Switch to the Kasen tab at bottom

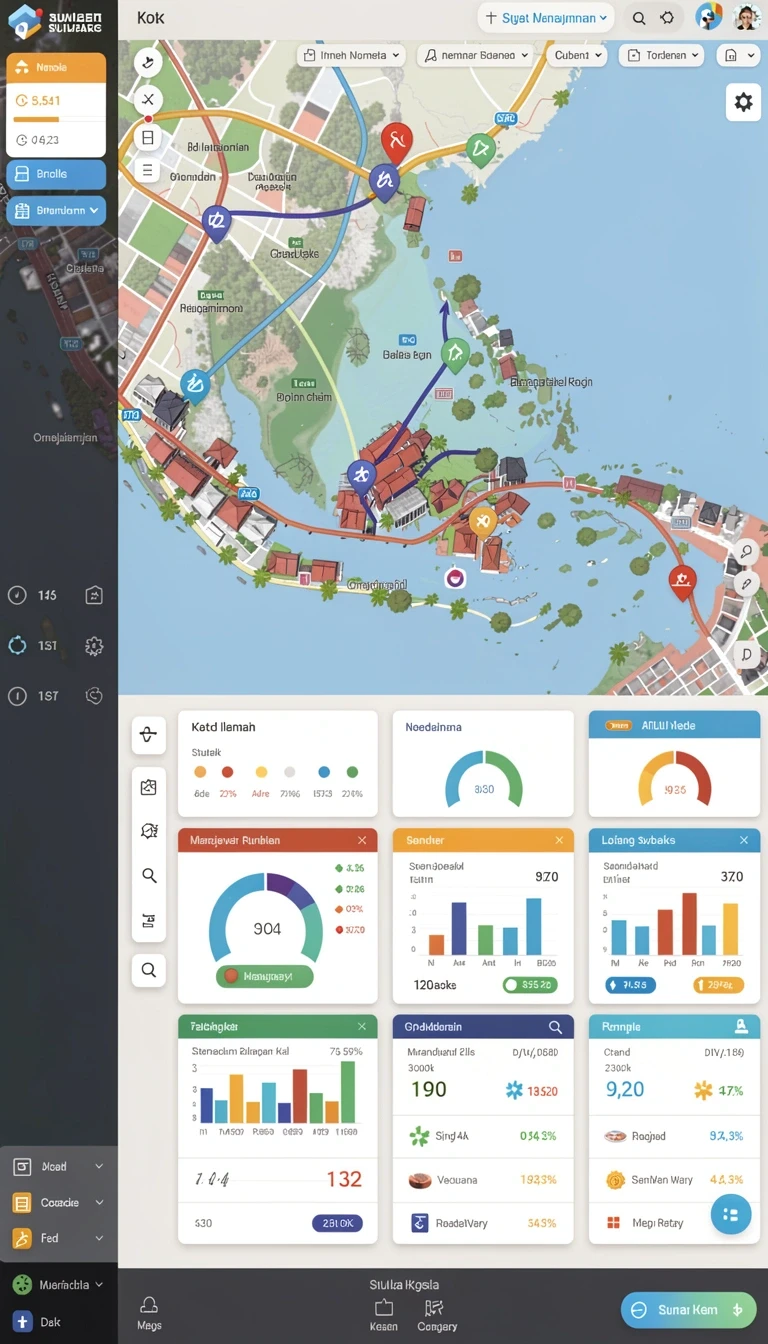[384, 1315]
